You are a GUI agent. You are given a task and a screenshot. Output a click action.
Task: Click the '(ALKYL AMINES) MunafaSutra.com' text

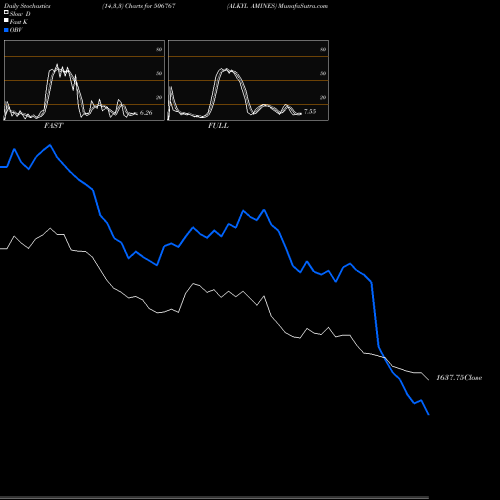tap(277, 6)
